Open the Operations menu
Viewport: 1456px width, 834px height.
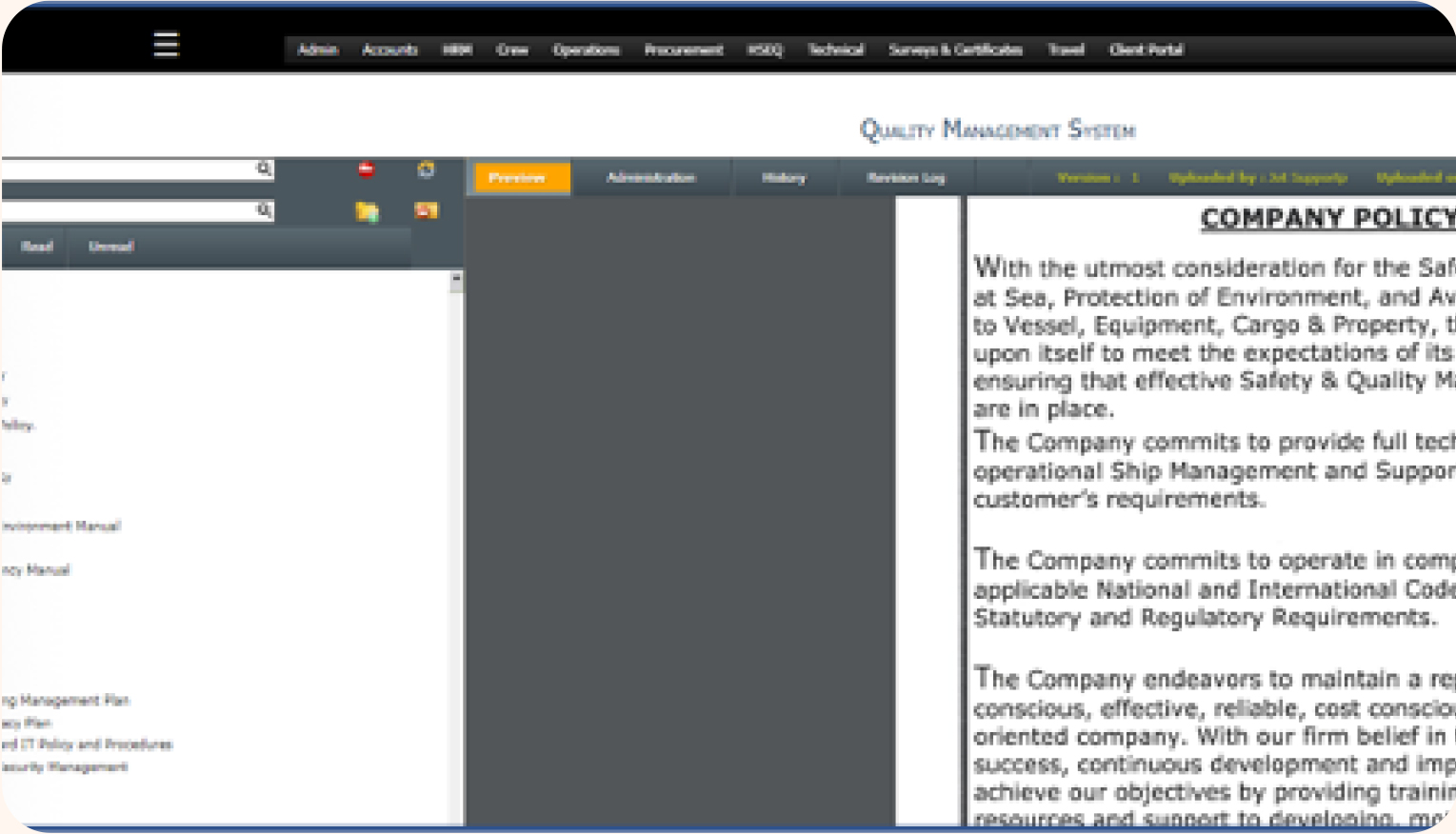click(586, 50)
